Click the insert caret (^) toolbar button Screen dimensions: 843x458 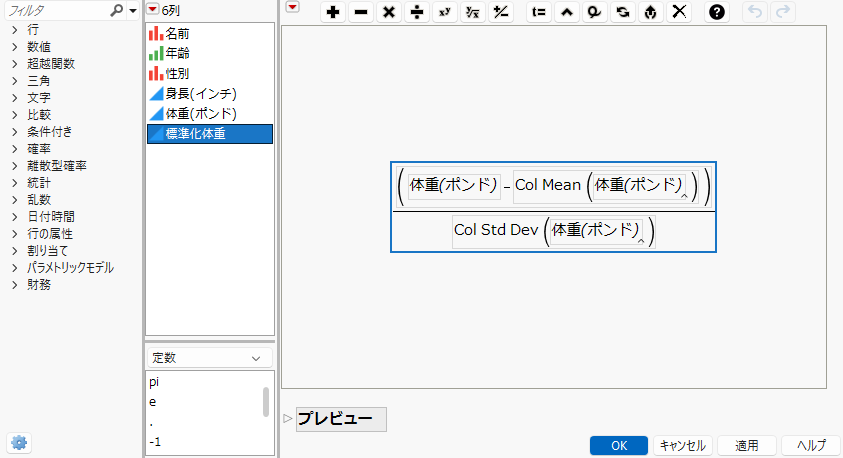(x=567, y=12)
